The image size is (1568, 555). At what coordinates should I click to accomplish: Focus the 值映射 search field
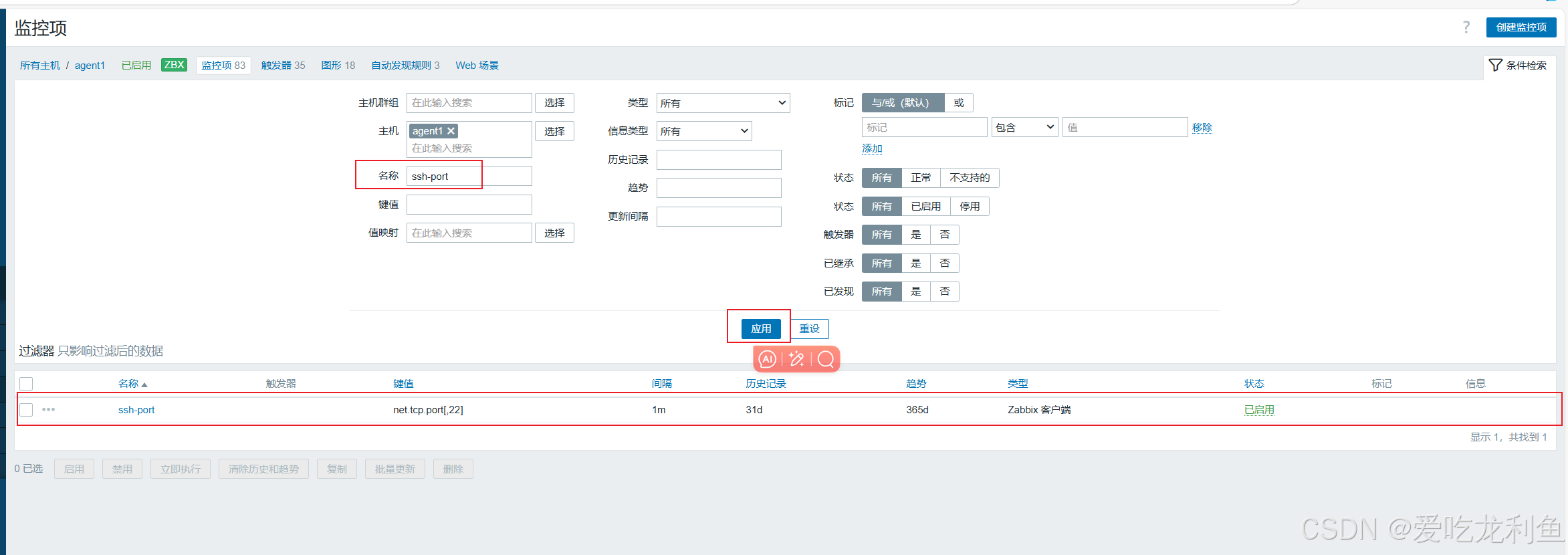tap(469, 233)
